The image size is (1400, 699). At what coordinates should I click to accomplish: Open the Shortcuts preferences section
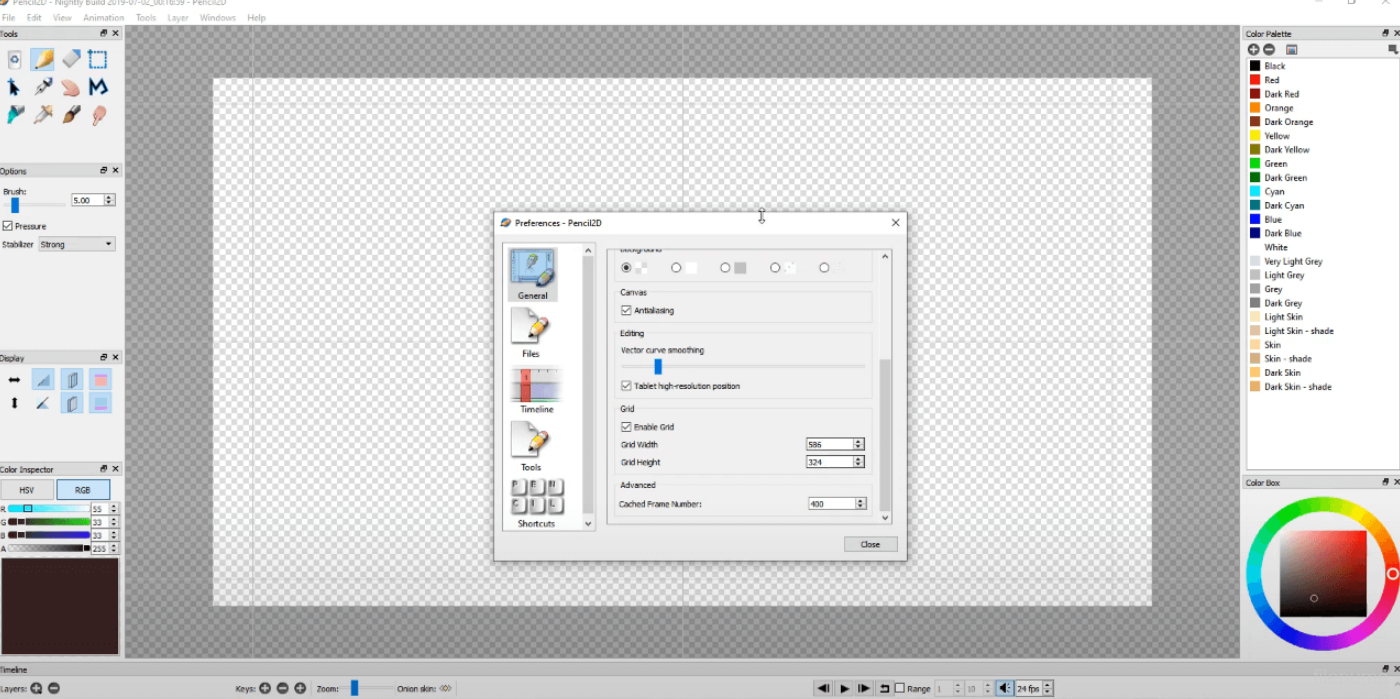click(536, 503)
